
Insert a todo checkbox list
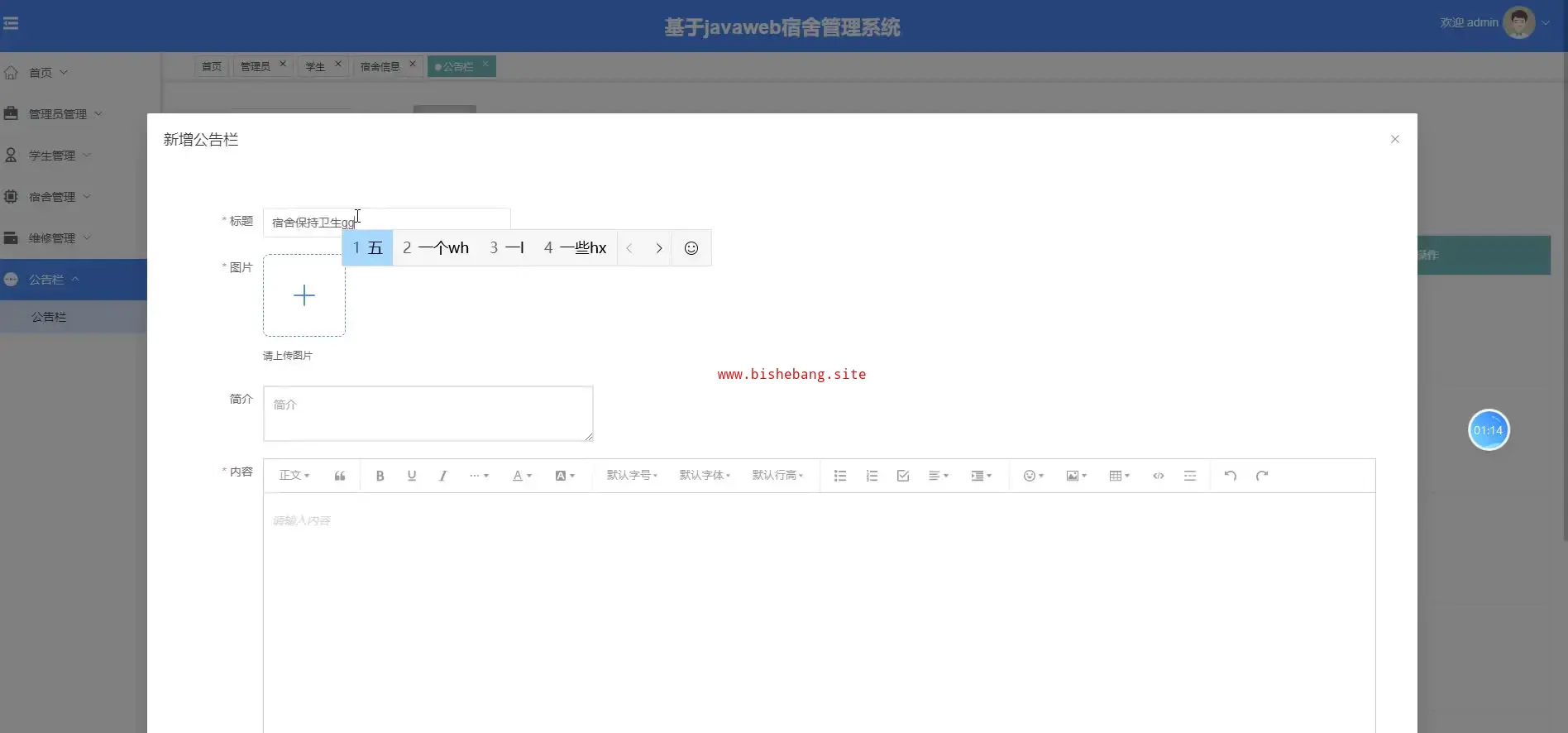click(x=903, y=476)
